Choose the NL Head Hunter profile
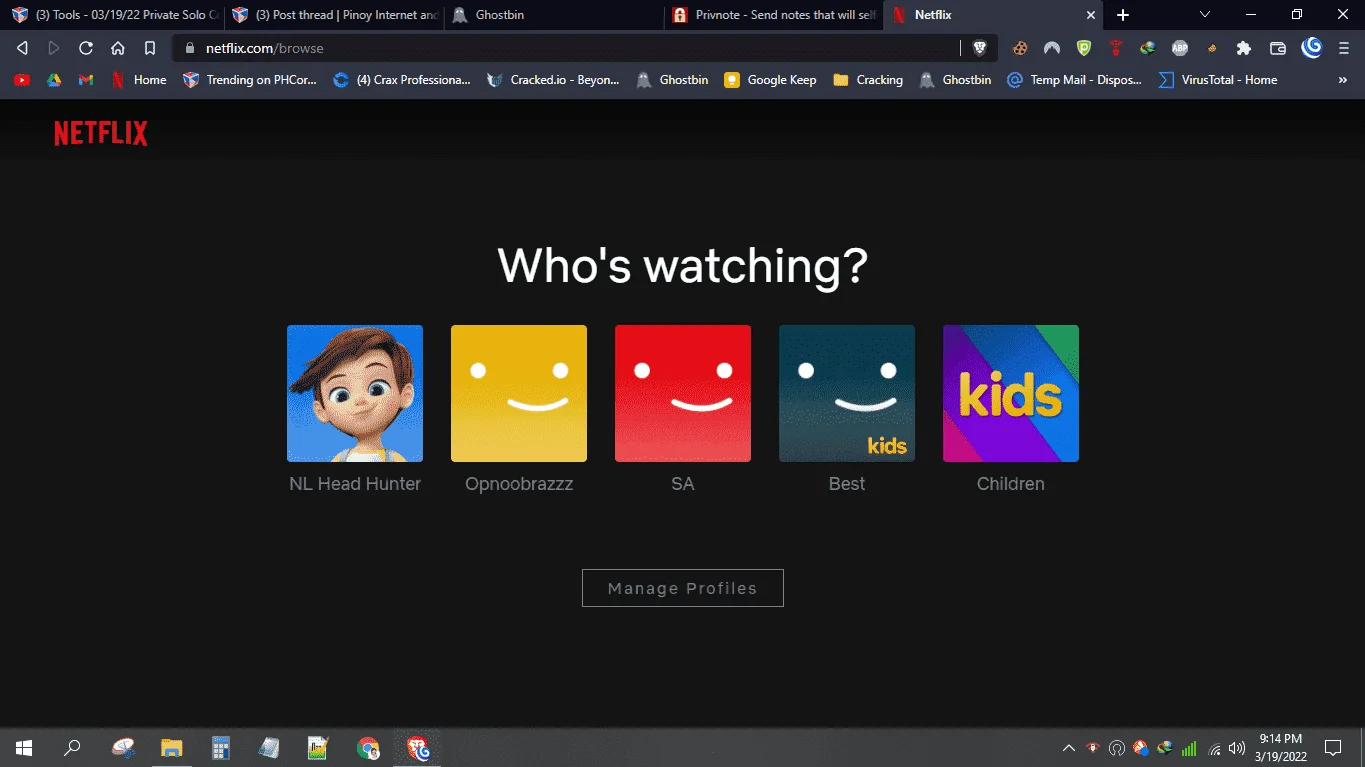This screenshot has width=1365, height=767. [355, 393]
